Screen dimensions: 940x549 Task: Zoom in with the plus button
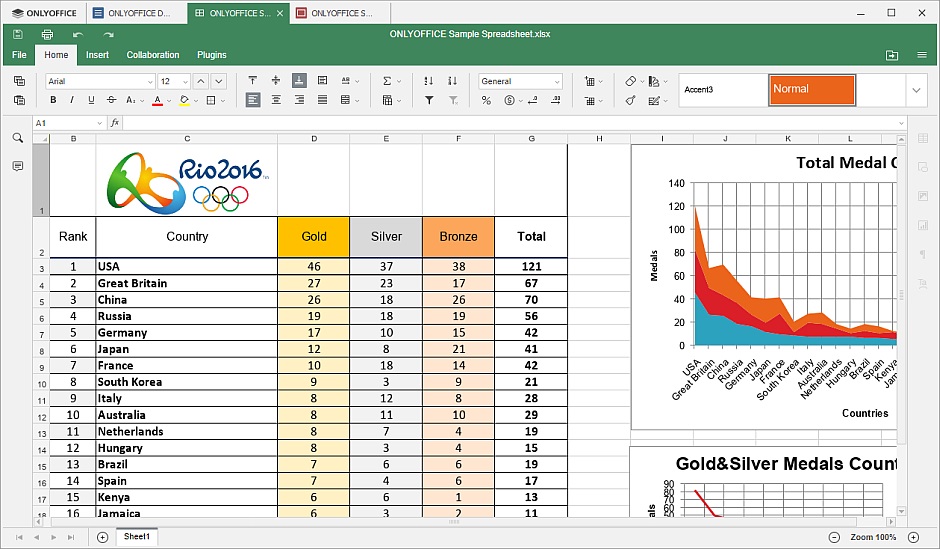[913, 538]
